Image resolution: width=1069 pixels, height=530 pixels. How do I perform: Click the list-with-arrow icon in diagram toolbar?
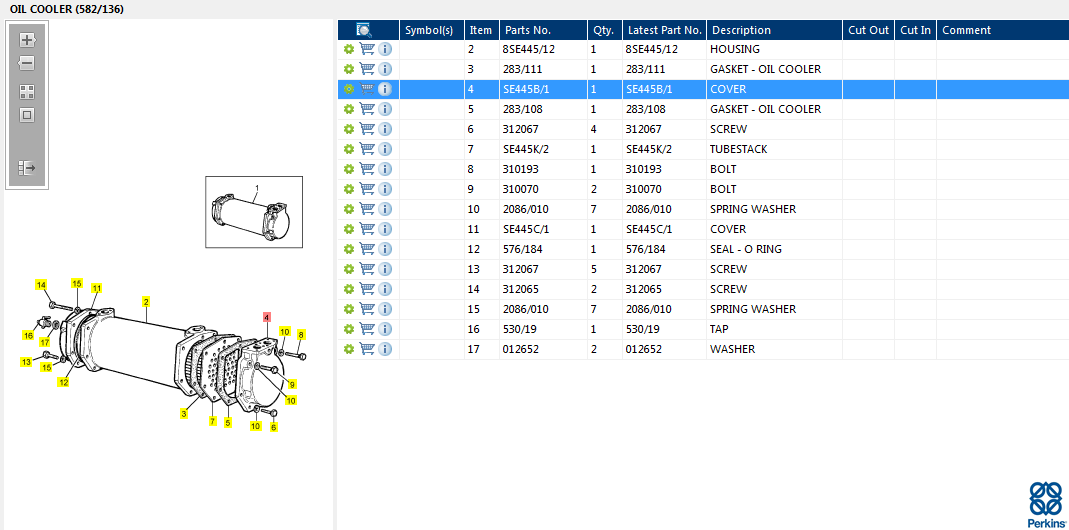pos(27,168)
